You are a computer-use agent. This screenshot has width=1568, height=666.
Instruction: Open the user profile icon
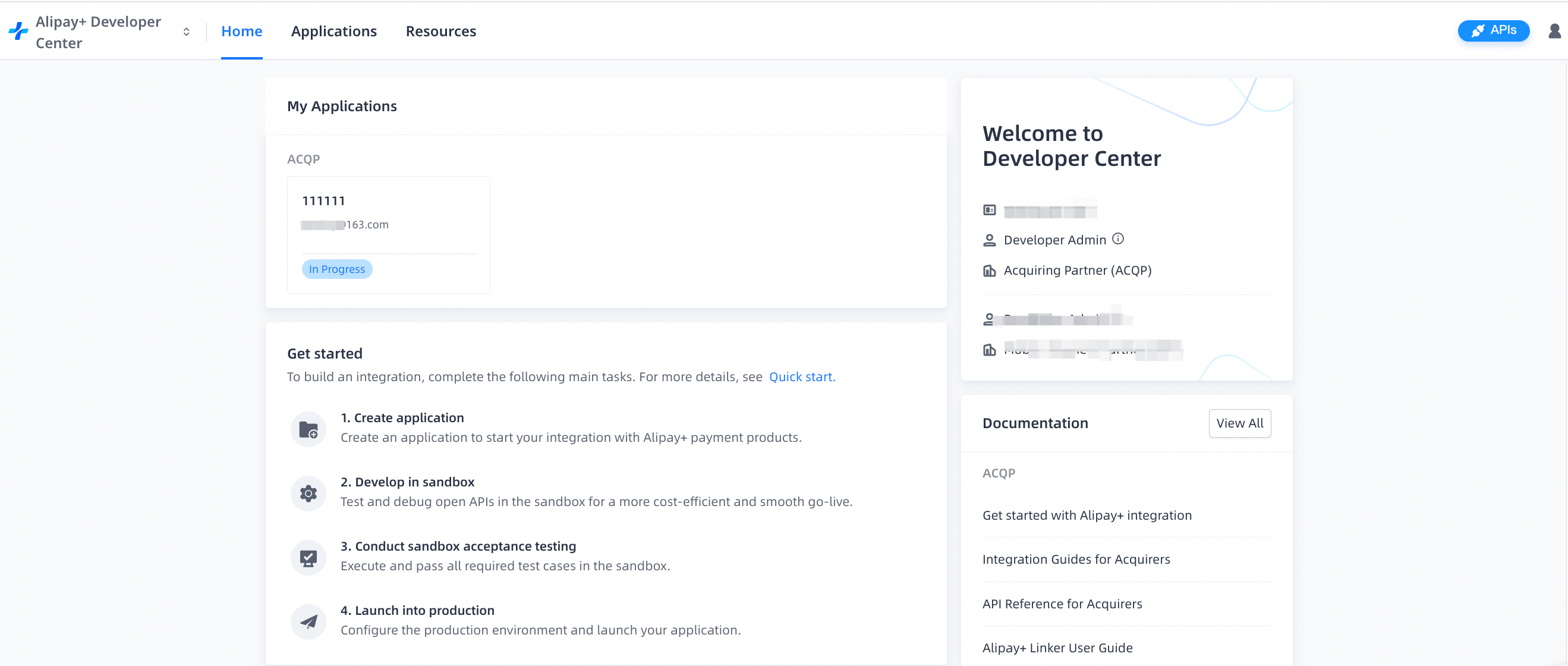[x=1554, y=31]
